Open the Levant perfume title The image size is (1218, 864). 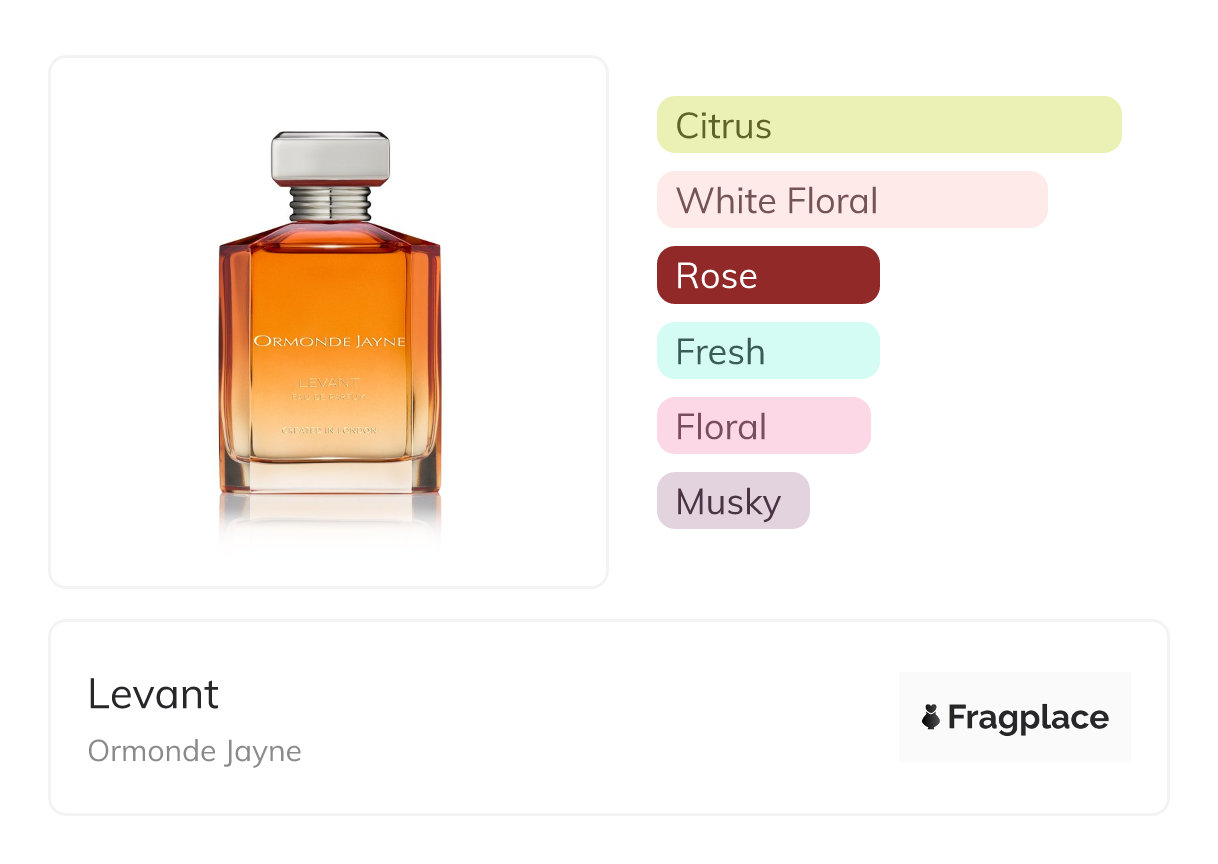coord(153,694)
